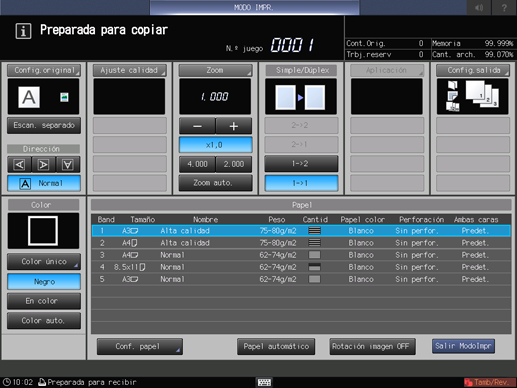Select Normal direction toggle
The image size is (517, 388).
click(x=44, y=183)
